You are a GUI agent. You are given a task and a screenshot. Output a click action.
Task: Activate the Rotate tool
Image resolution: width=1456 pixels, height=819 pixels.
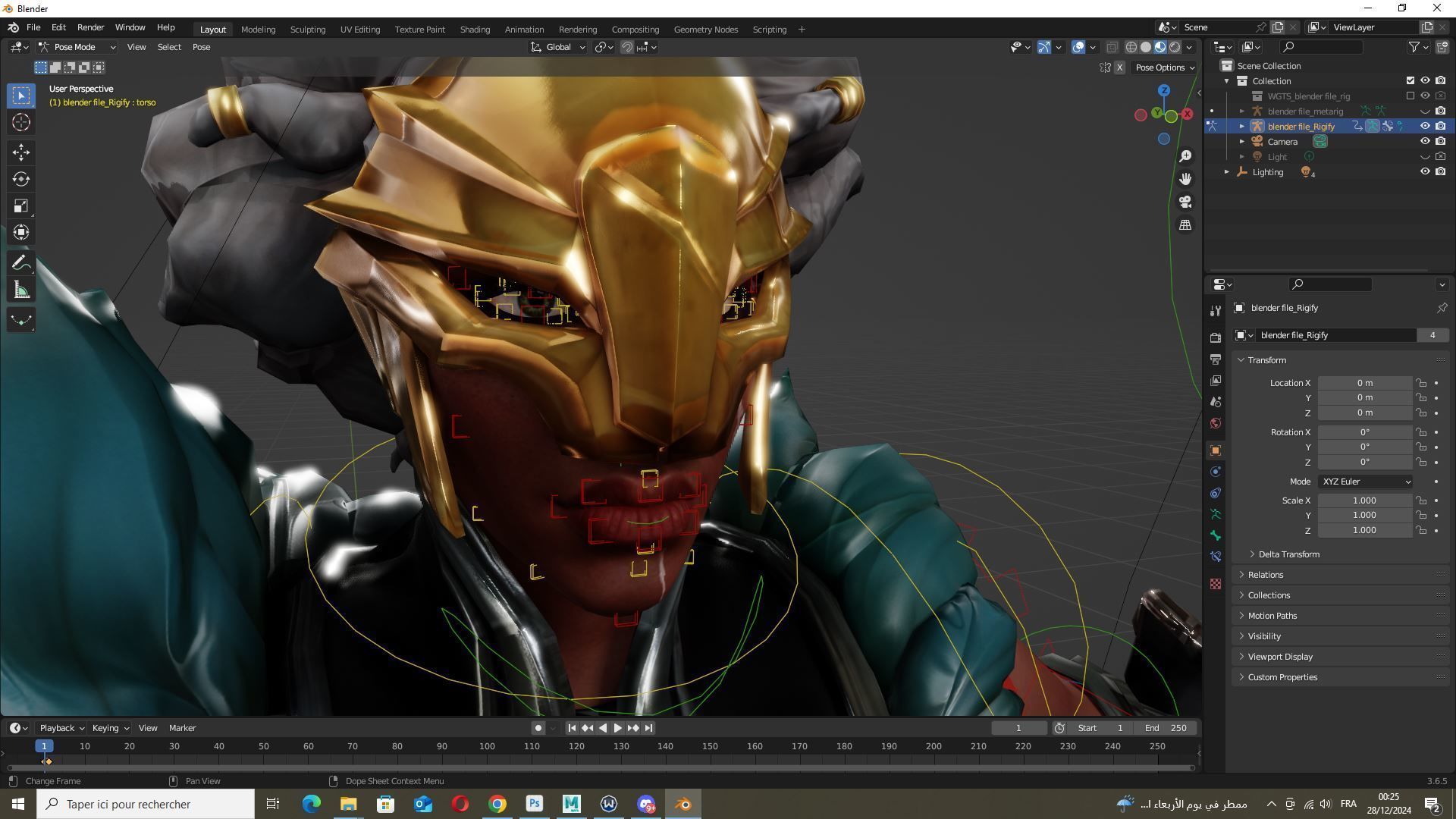21,179
